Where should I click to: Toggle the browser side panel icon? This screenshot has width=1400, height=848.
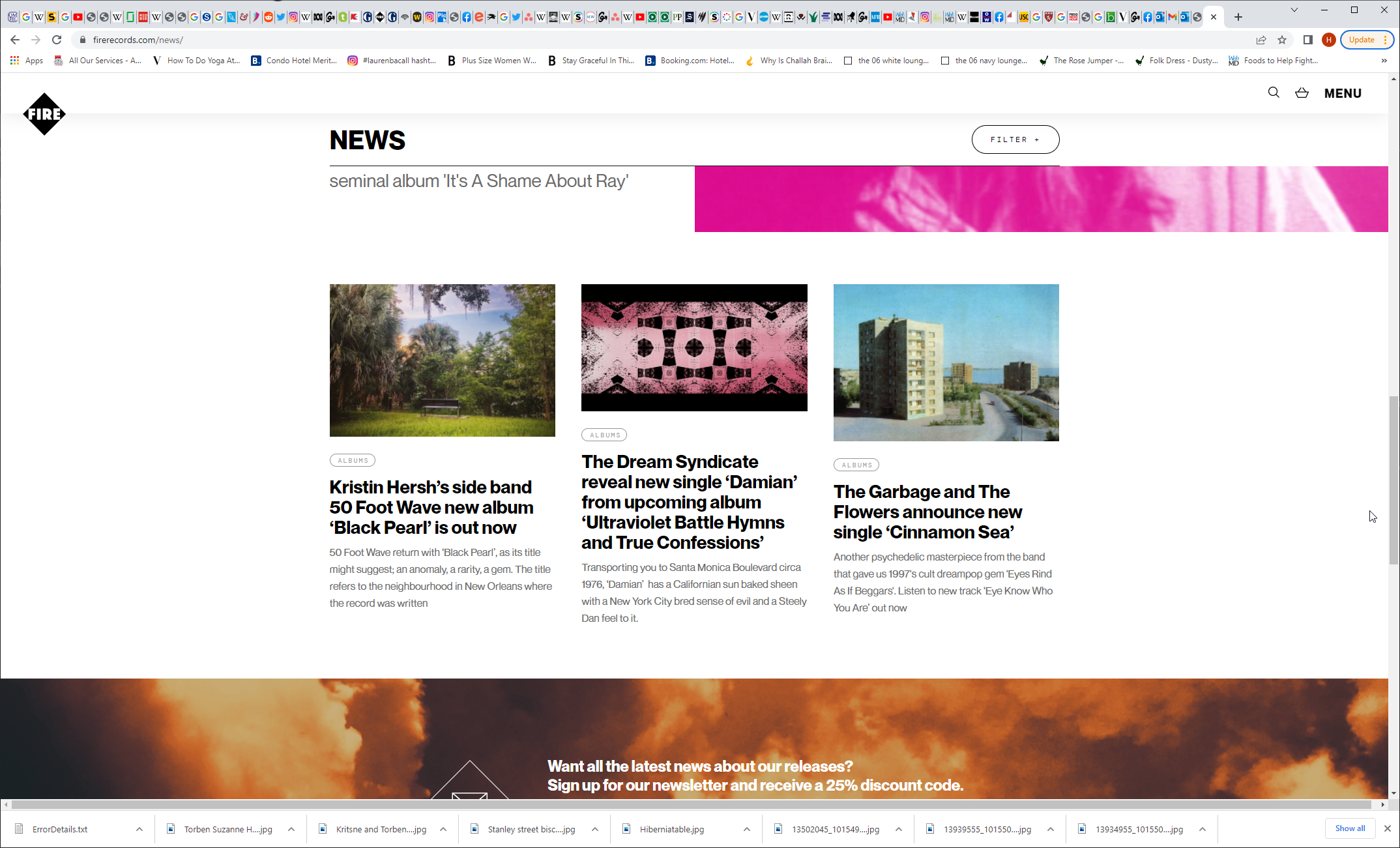tap(1307, 40)
